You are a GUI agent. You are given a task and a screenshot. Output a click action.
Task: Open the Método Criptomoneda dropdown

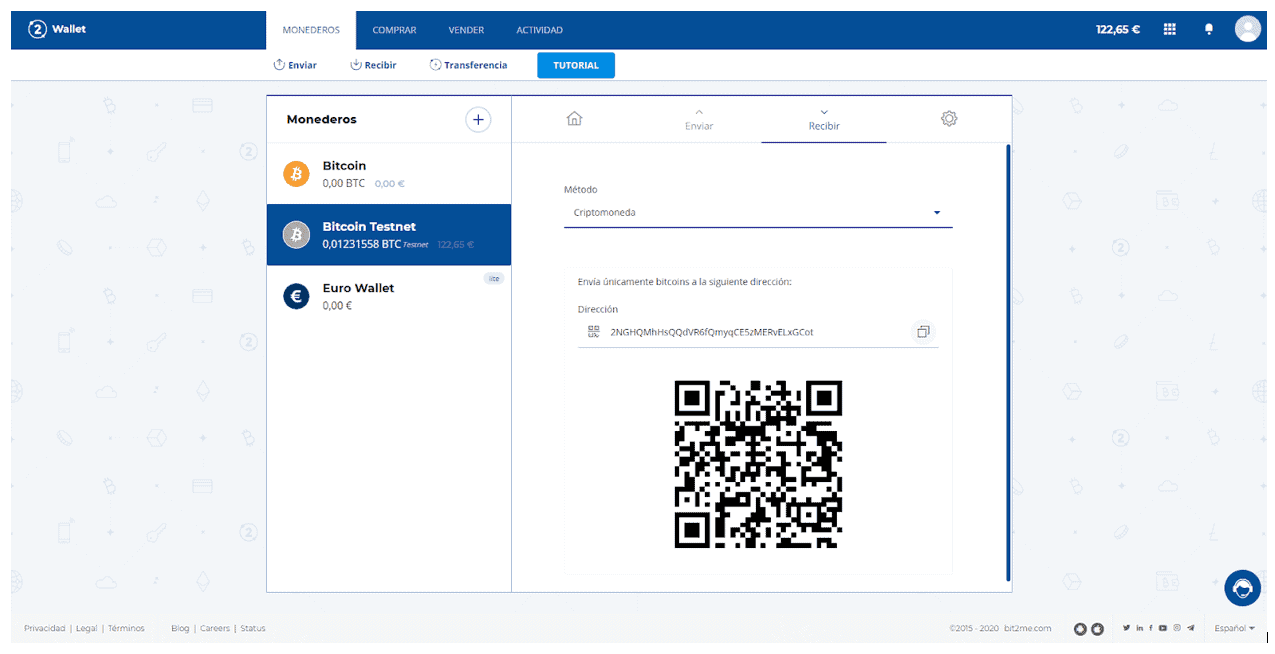[x=758, y=213]
